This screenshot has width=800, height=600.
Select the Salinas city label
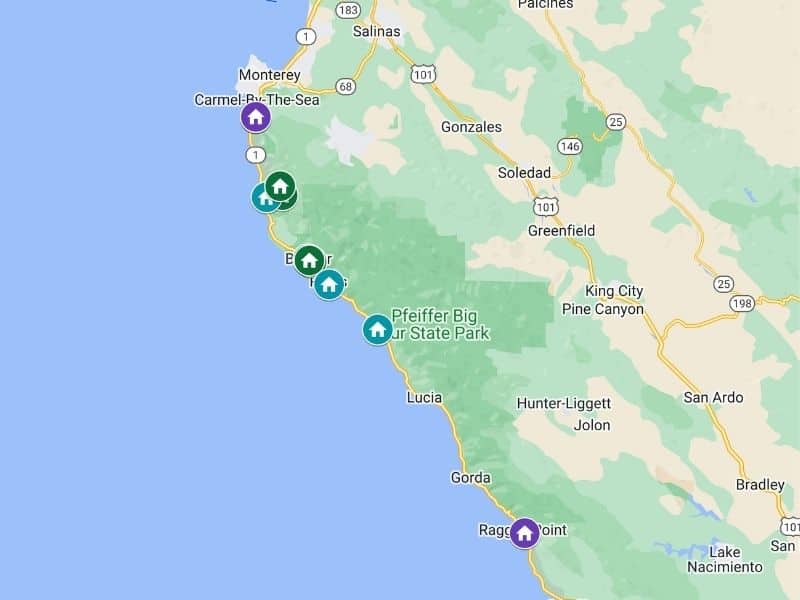(377, 31)
